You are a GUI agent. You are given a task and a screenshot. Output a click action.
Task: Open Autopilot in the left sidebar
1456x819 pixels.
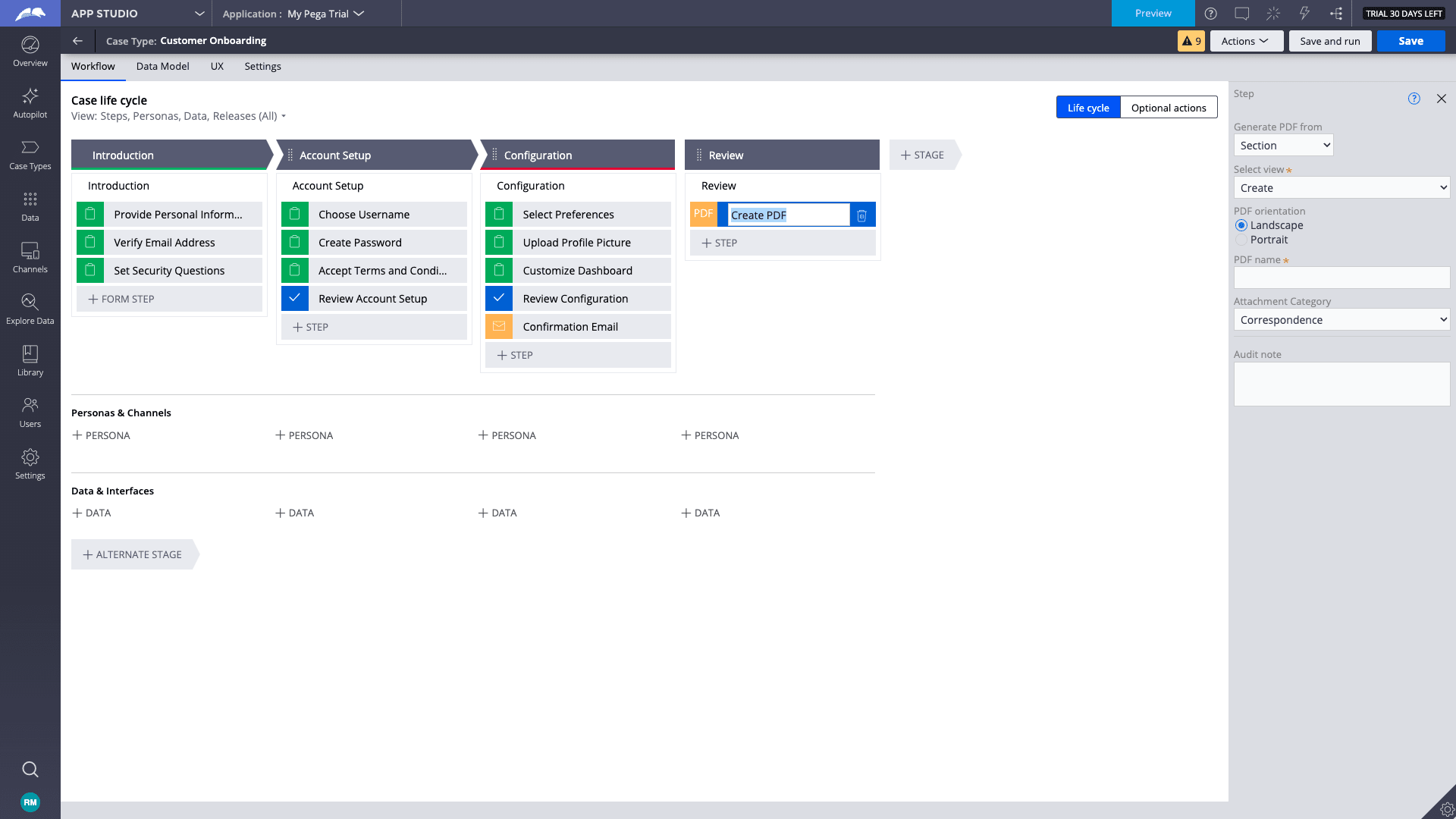coord(30,104)
